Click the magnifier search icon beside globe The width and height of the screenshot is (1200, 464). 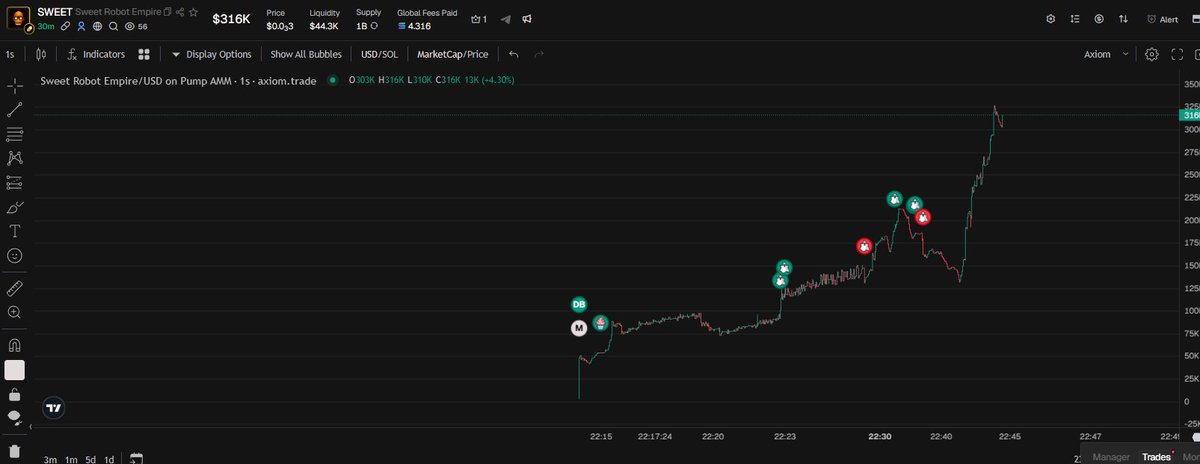click(113, 27)
